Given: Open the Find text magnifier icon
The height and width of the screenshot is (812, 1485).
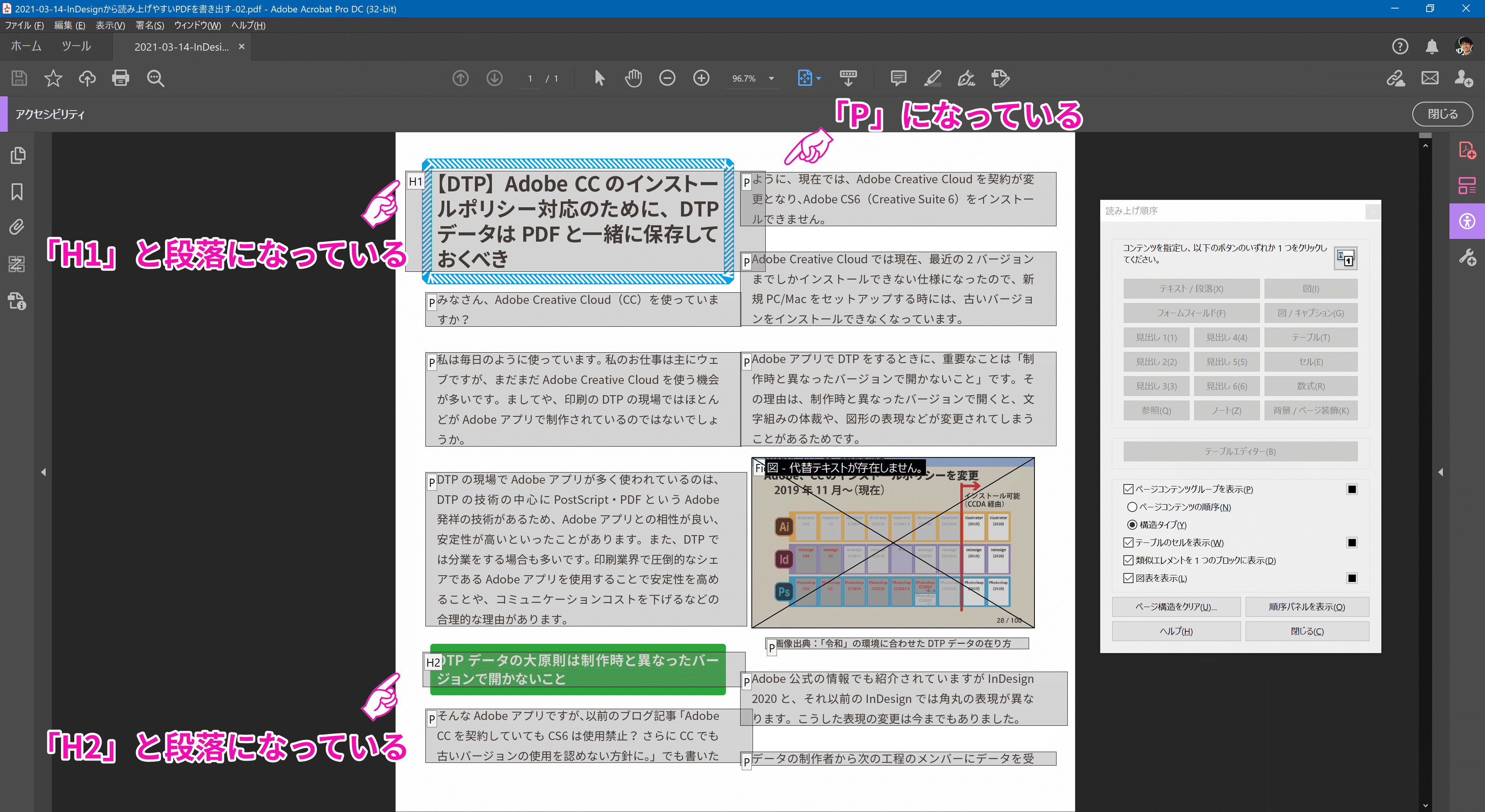Looking at the screenshot, I should point(155,78).
